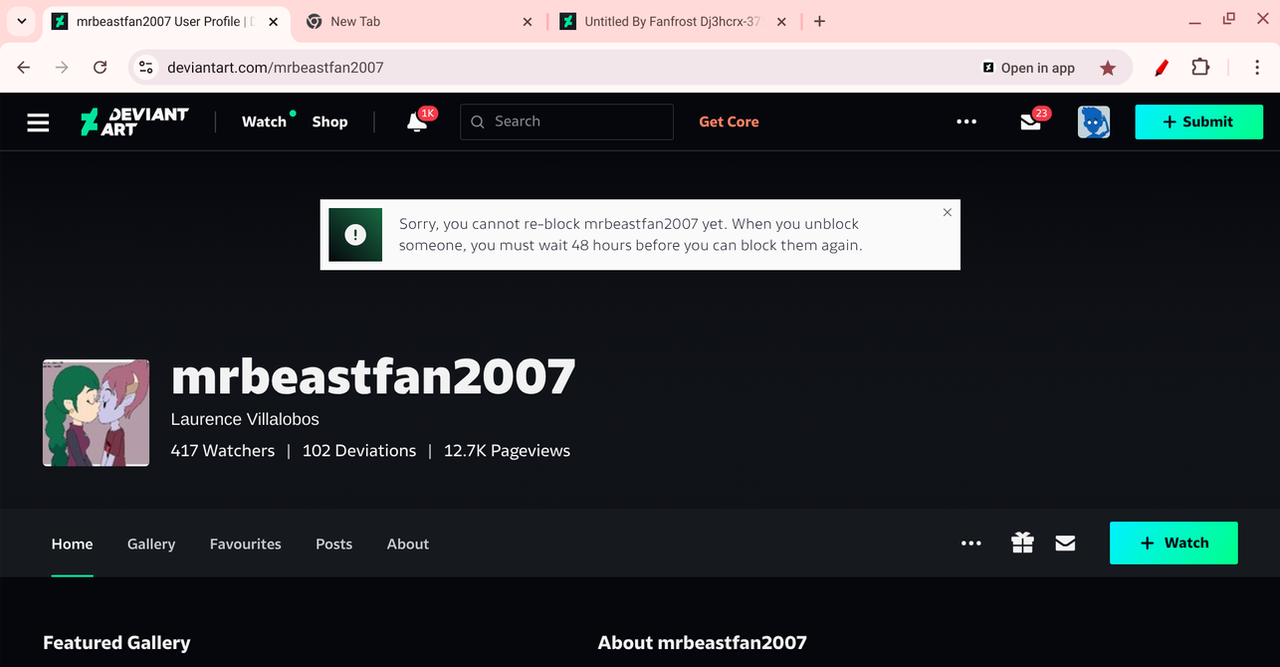Click the address bar URL

tap(276, 68)
